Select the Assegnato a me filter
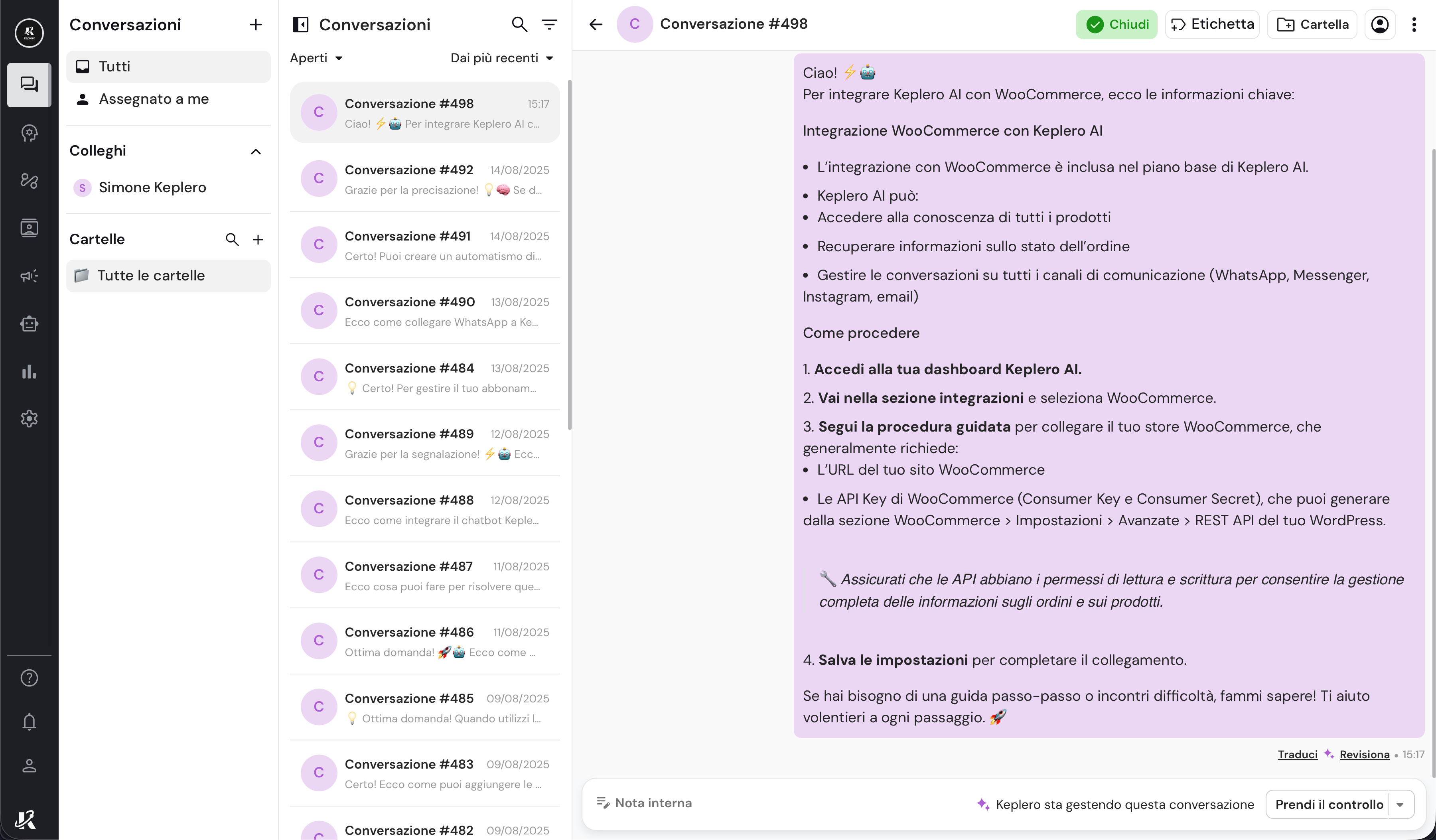Screen dimensions: 1436x840 [x=154, y=99]
